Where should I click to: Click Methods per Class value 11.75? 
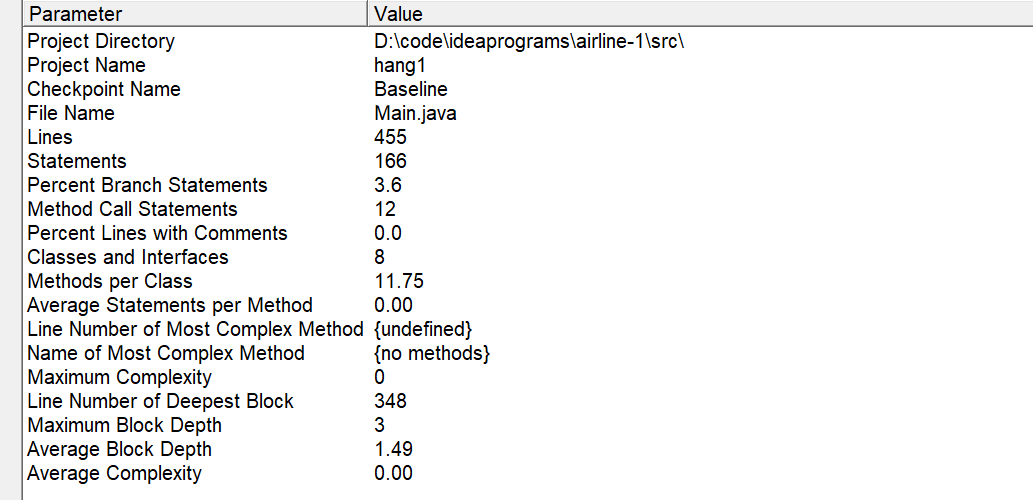pyautogui.click(x=399, y=281)
